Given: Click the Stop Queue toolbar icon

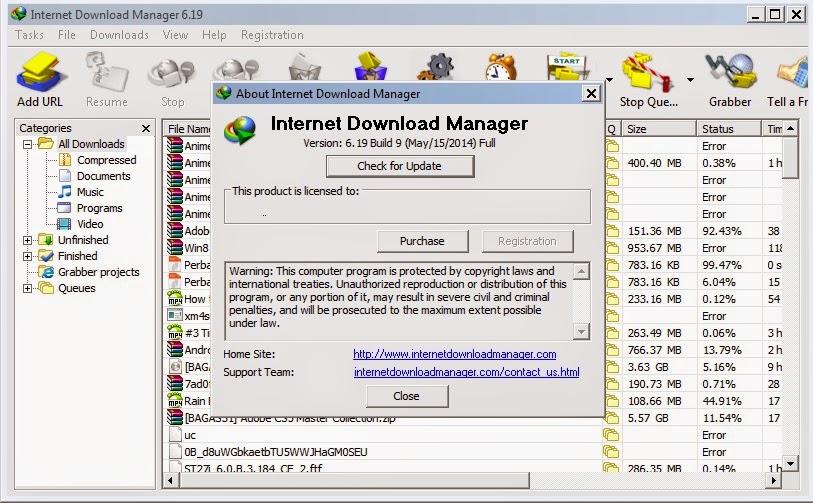Looking at the screenshot, I should click(x=648, y=72).
